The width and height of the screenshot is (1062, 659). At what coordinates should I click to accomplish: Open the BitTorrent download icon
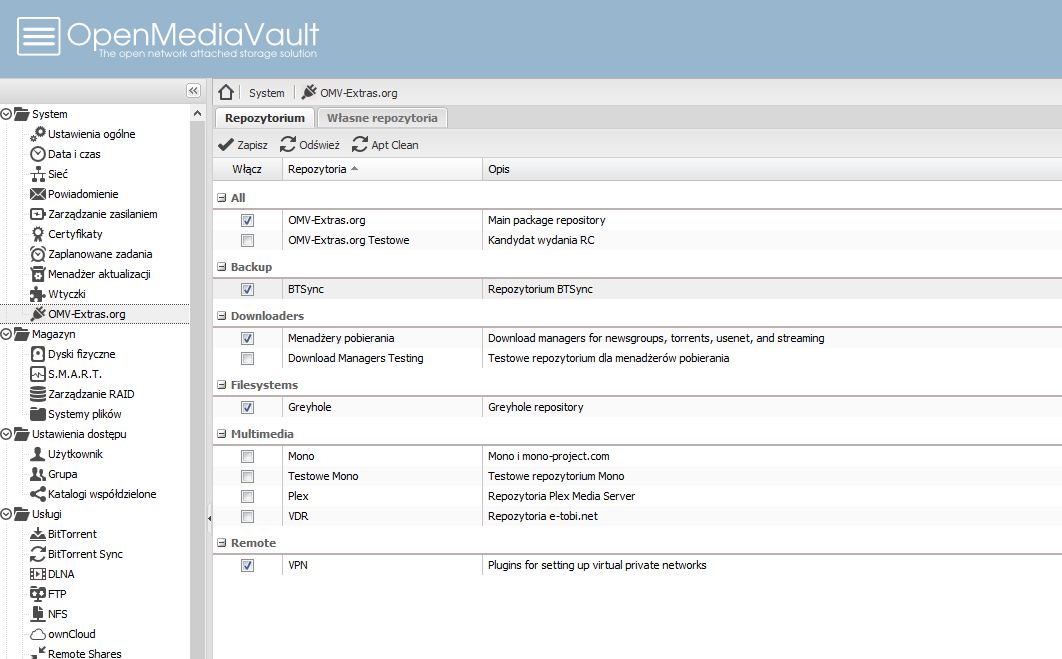click(38, 534)
